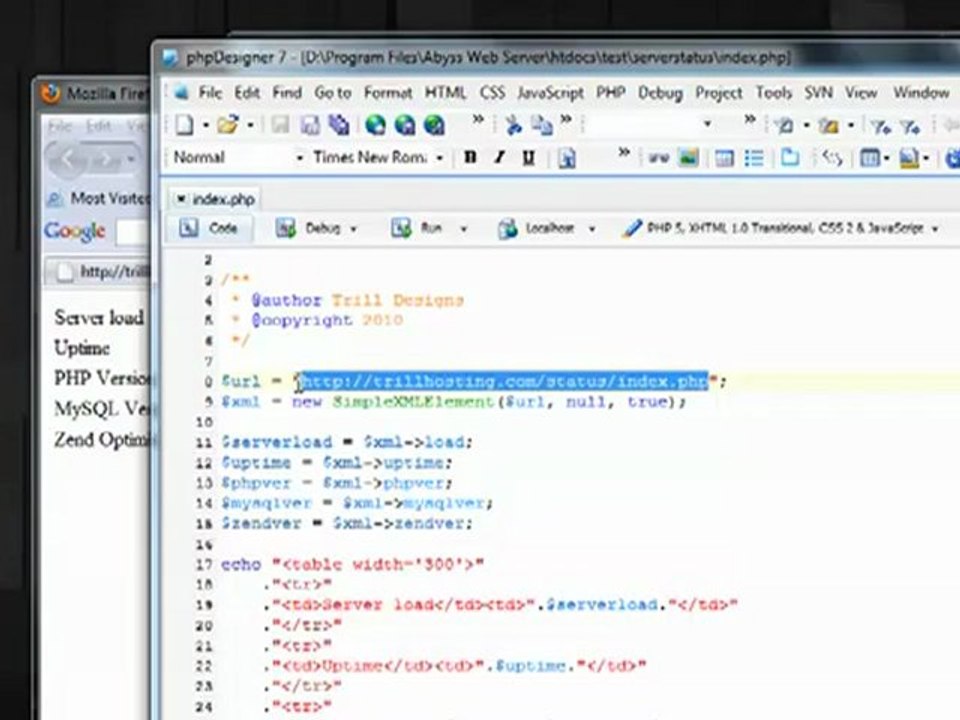Click the echo table width line 17

(353, 564)
